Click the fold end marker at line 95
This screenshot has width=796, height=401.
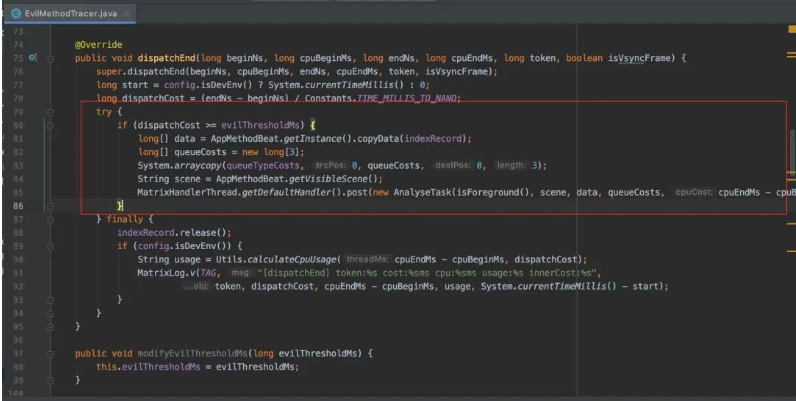click(x=50, y=326)
